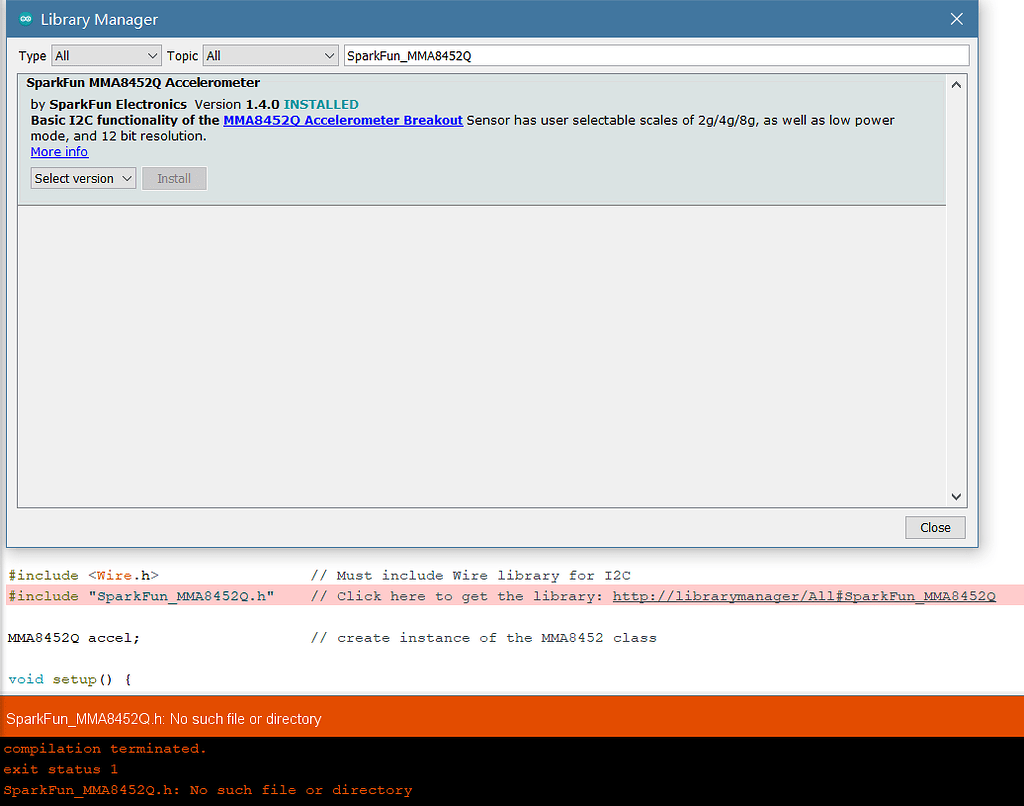The image size is (1024, 806).
Task: Open the More info link
Action: coord(59,151)
